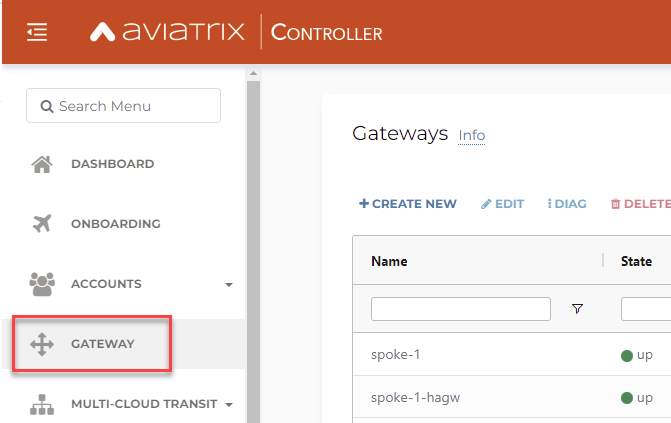Open the Dashboard menu item
Screen dimensions: 671x423
113,164
